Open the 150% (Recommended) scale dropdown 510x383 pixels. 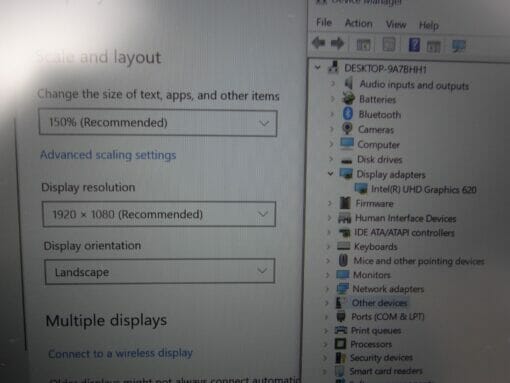point(158,123)
